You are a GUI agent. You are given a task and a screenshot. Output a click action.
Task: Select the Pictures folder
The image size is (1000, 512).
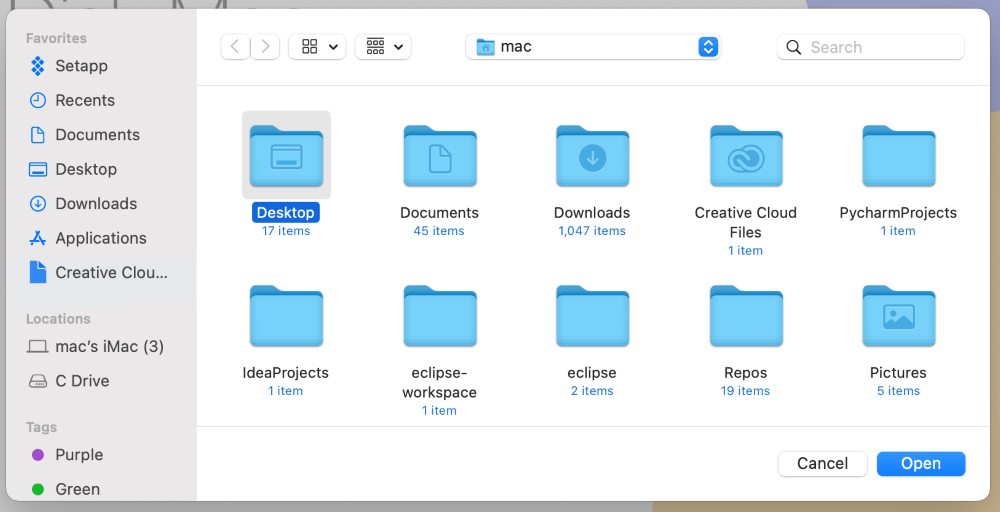899,316
